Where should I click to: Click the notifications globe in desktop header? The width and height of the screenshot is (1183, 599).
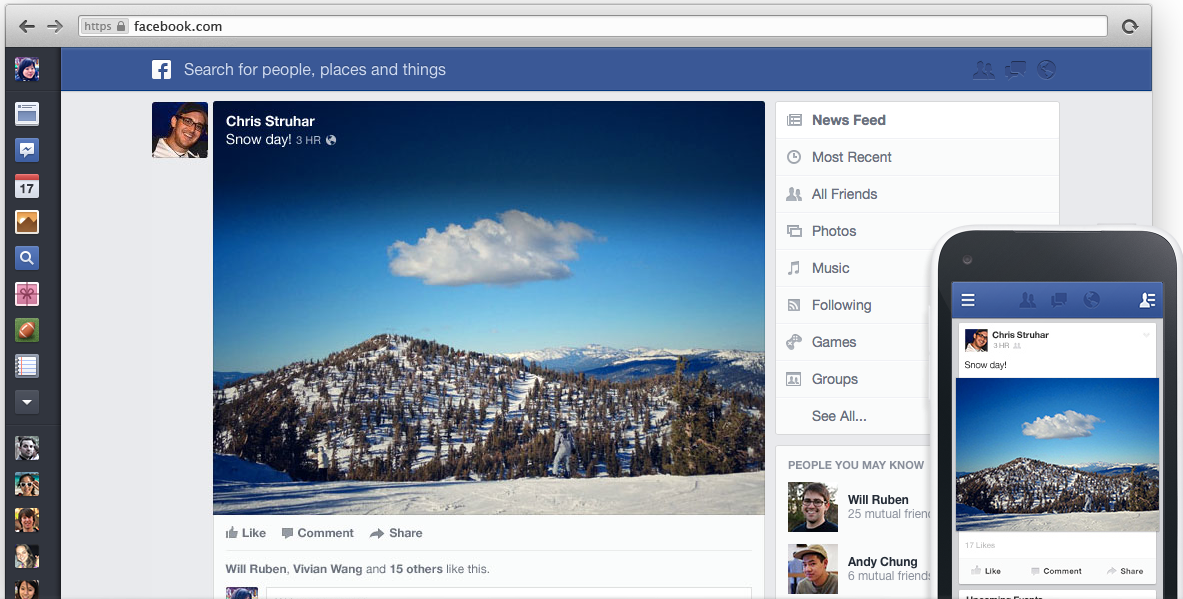click(1046, 70)
